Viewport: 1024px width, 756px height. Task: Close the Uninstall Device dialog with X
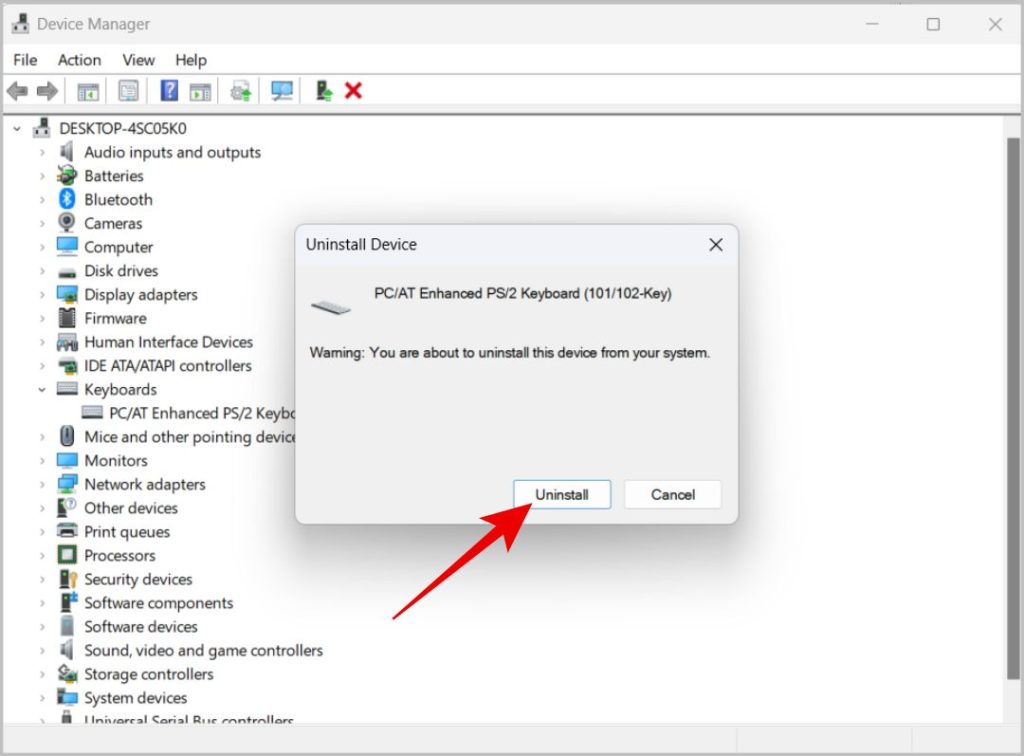click(716, 245)
